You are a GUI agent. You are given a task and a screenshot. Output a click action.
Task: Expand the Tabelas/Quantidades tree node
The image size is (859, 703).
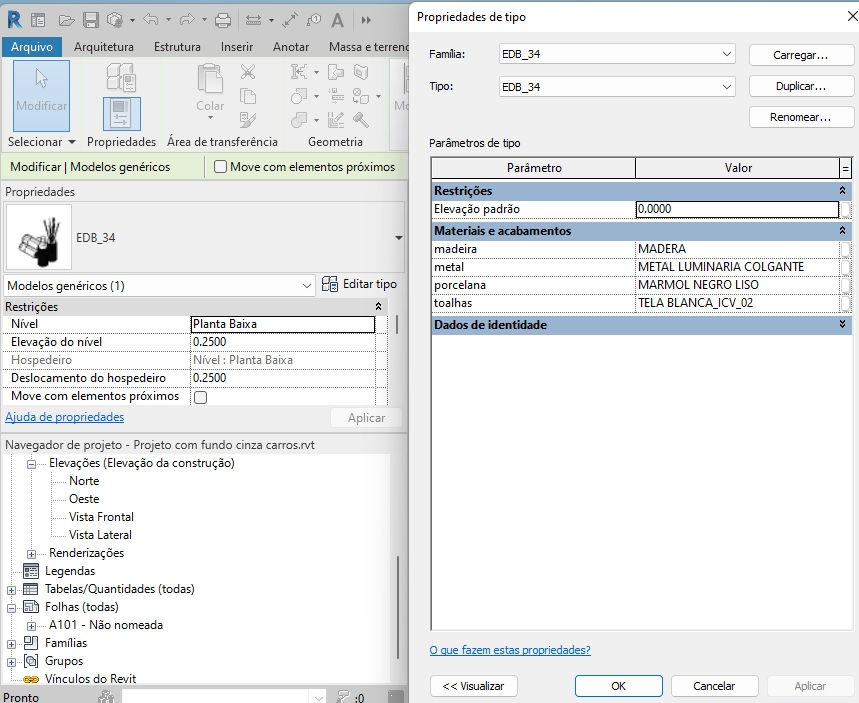[12, 590]
